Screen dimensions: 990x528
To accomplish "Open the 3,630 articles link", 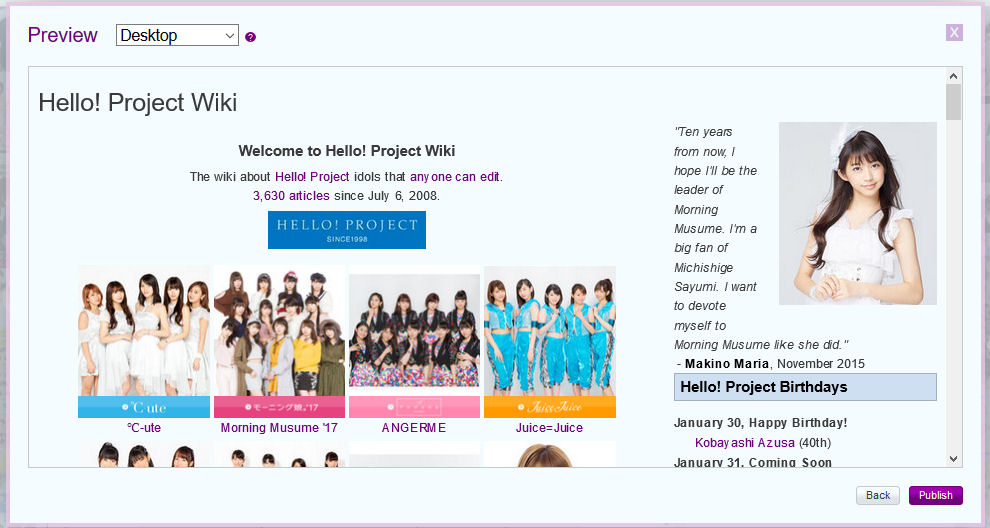I will [291, 196].
